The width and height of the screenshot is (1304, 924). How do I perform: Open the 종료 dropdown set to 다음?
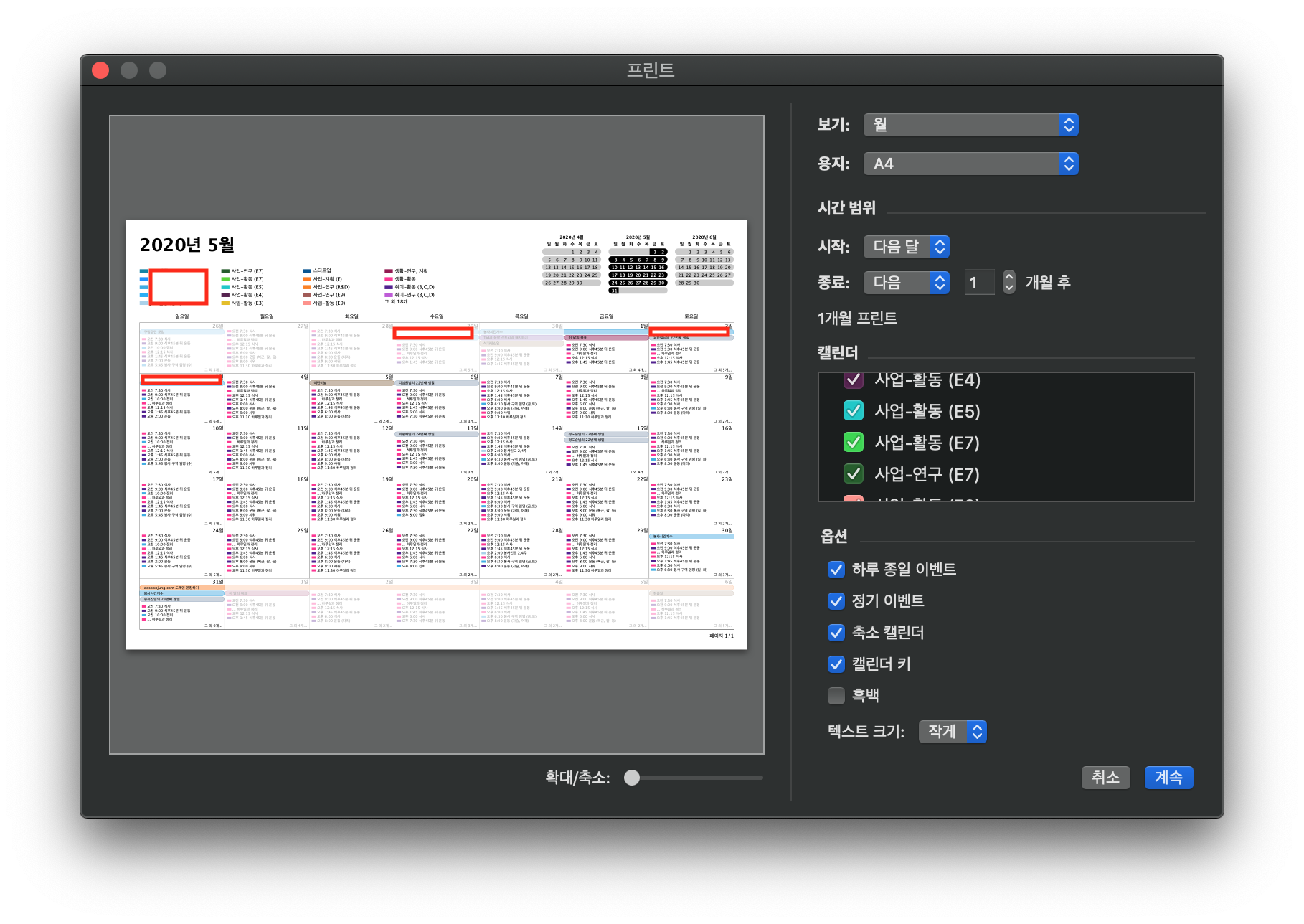coord(906,283)
